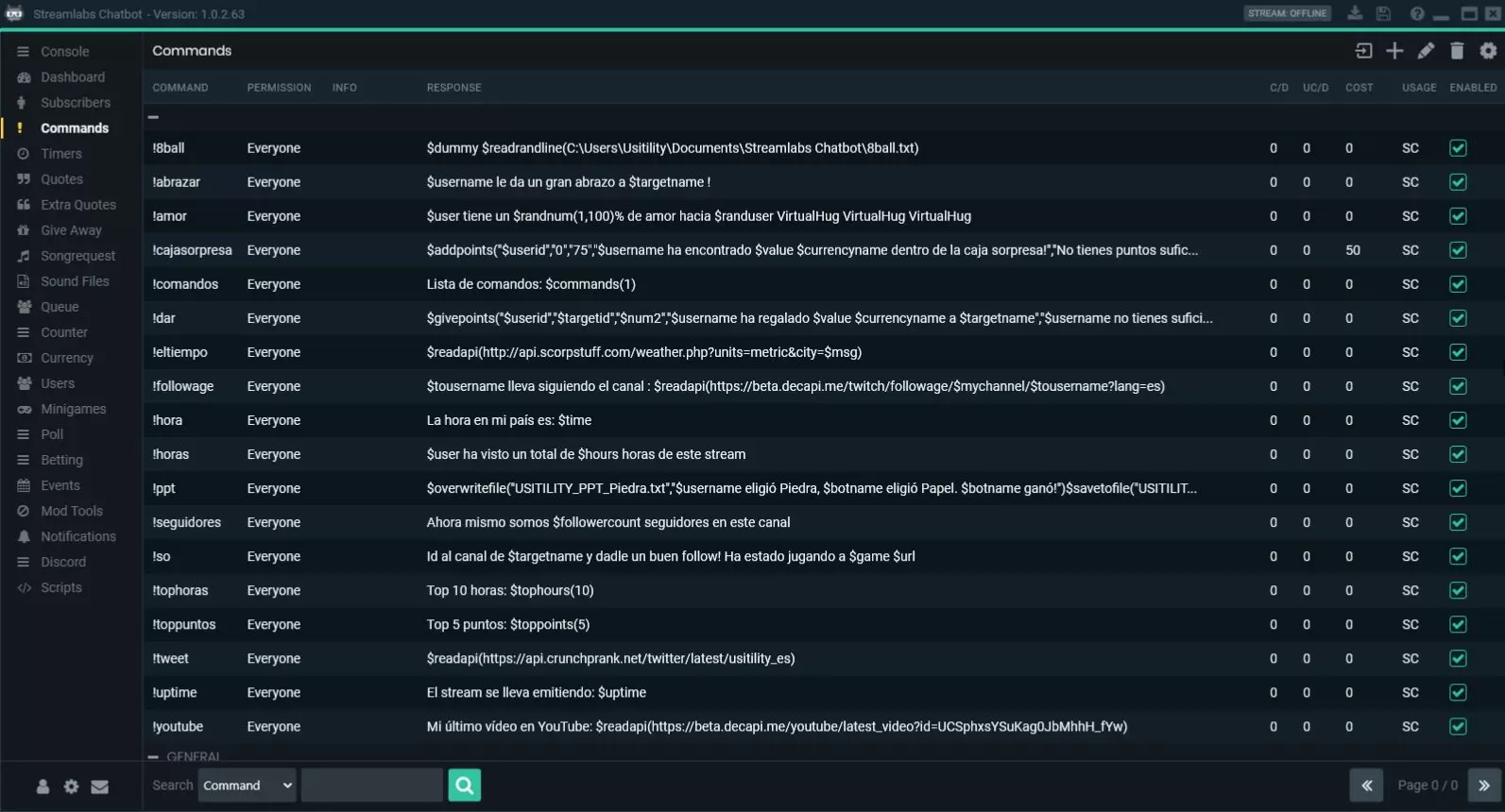Sort commands by the COST column header
Image resolution: width=1505 pixels, height=812 pixels.
pos(1359,88)
